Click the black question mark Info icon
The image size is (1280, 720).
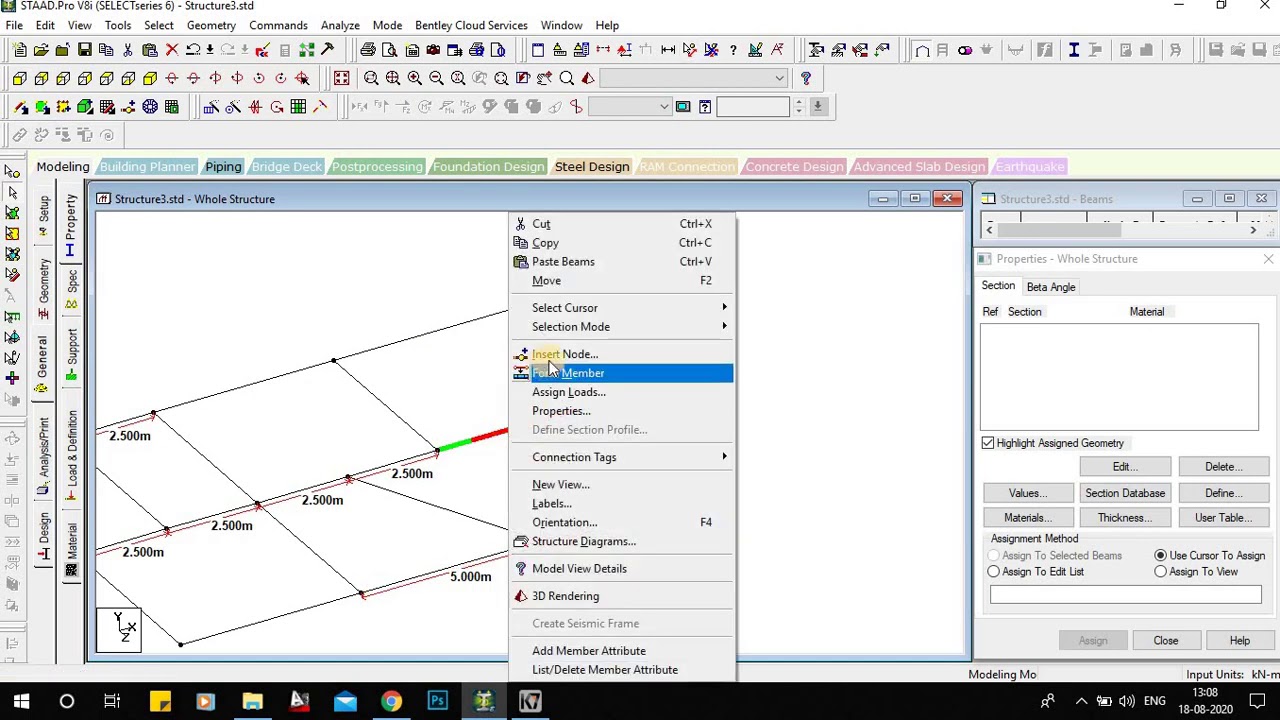[x=733, y=50]
